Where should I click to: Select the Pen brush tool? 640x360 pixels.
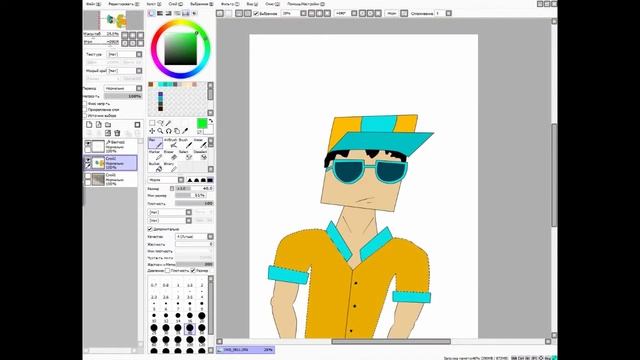pyautogui.click(x=155, y=143)
